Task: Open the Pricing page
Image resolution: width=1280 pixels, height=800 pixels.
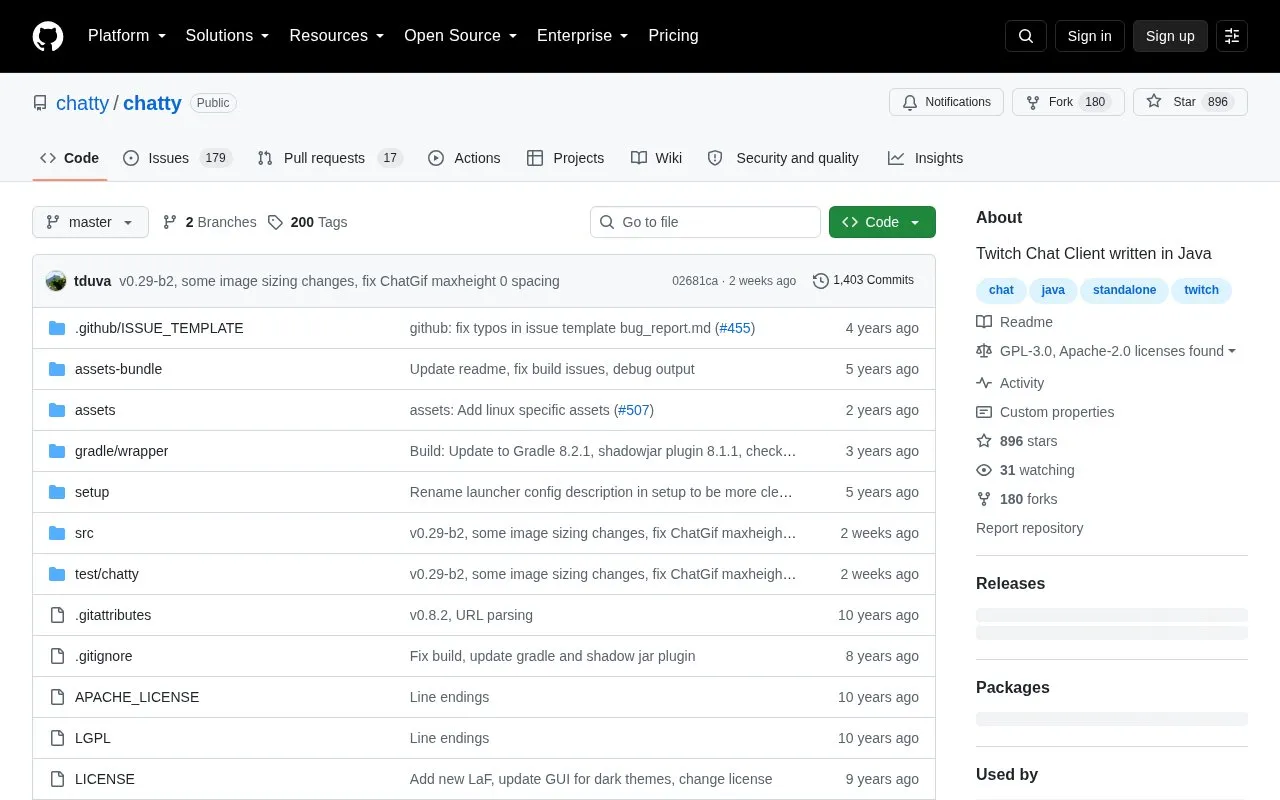Action: pyautogui.click(x=673, y=36)
